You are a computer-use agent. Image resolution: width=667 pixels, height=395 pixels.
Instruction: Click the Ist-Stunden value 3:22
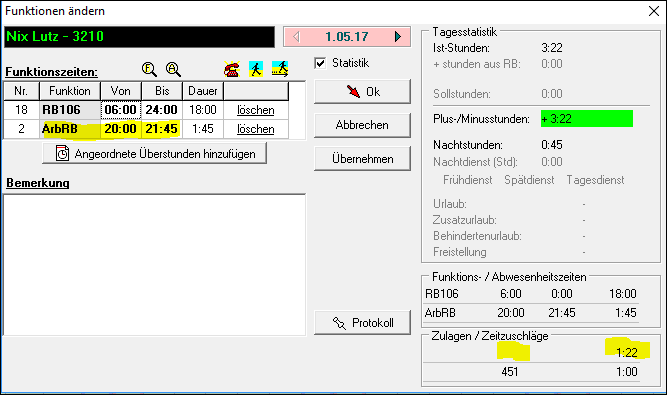[x=552, y=48]
